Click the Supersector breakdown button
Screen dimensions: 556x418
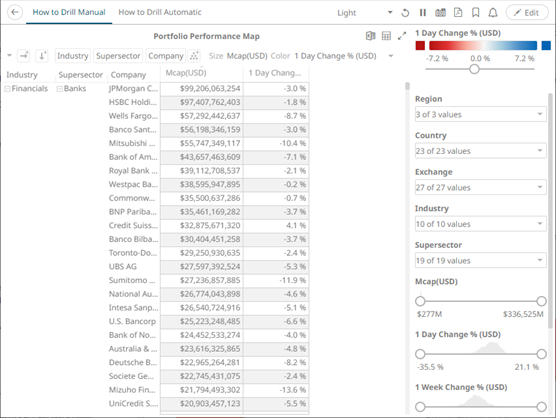pos(118,56)
